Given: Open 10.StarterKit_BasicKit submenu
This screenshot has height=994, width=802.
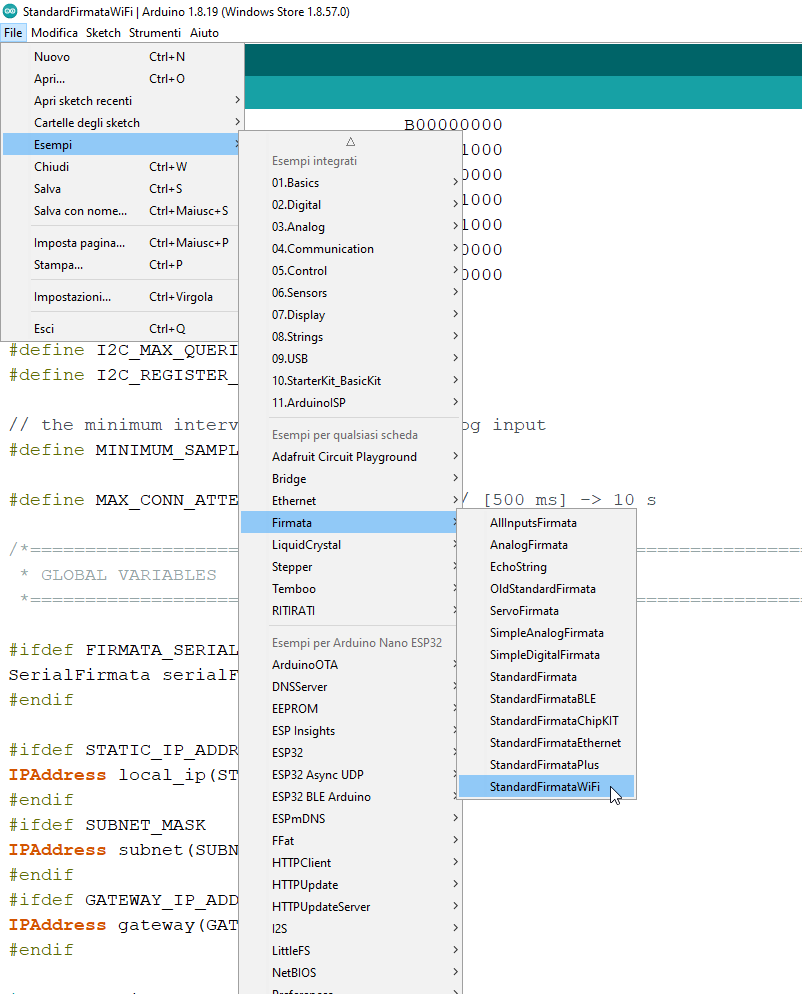Looking at the screenshot, I should click(351, 381).
